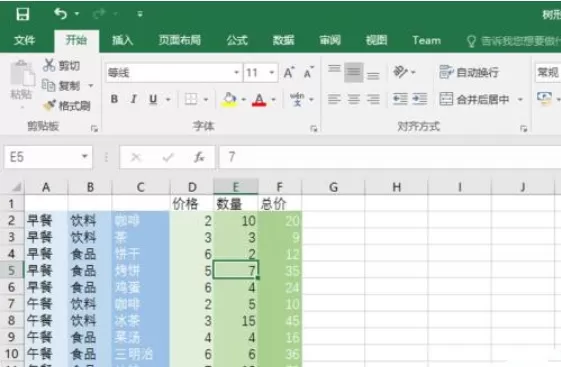Image resolution: width=561 pixels, height=367 pixels.
Task: Click the Middle Align icon
Action: tap(353, 72)
